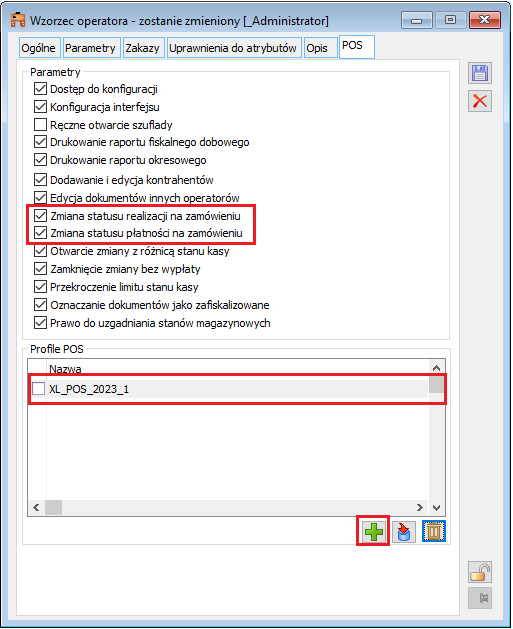Open the Zakazy tab
Screen dimensions: 513x629
[143, 48]
